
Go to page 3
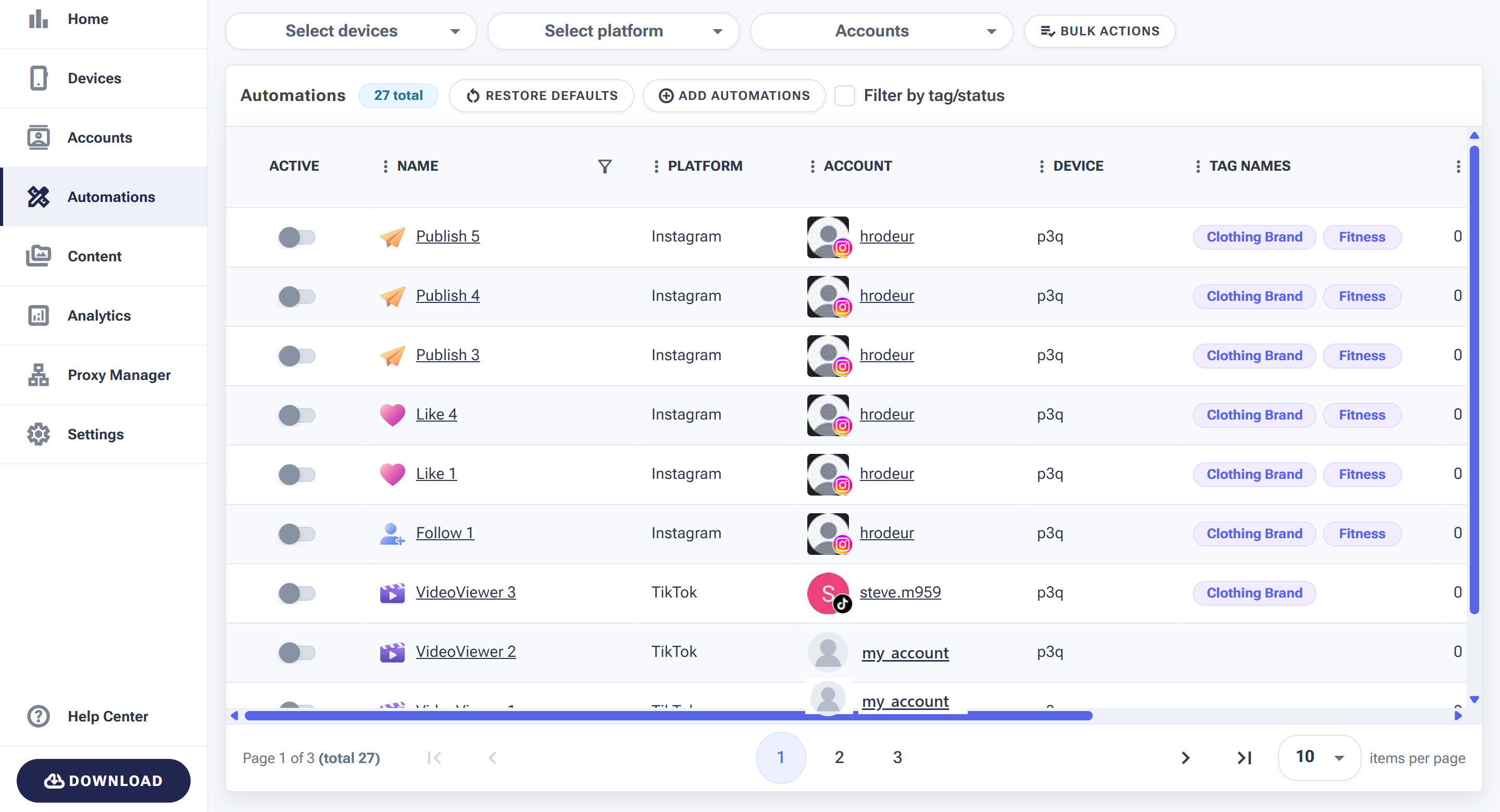pyautogui.click(x=897, y=757)
